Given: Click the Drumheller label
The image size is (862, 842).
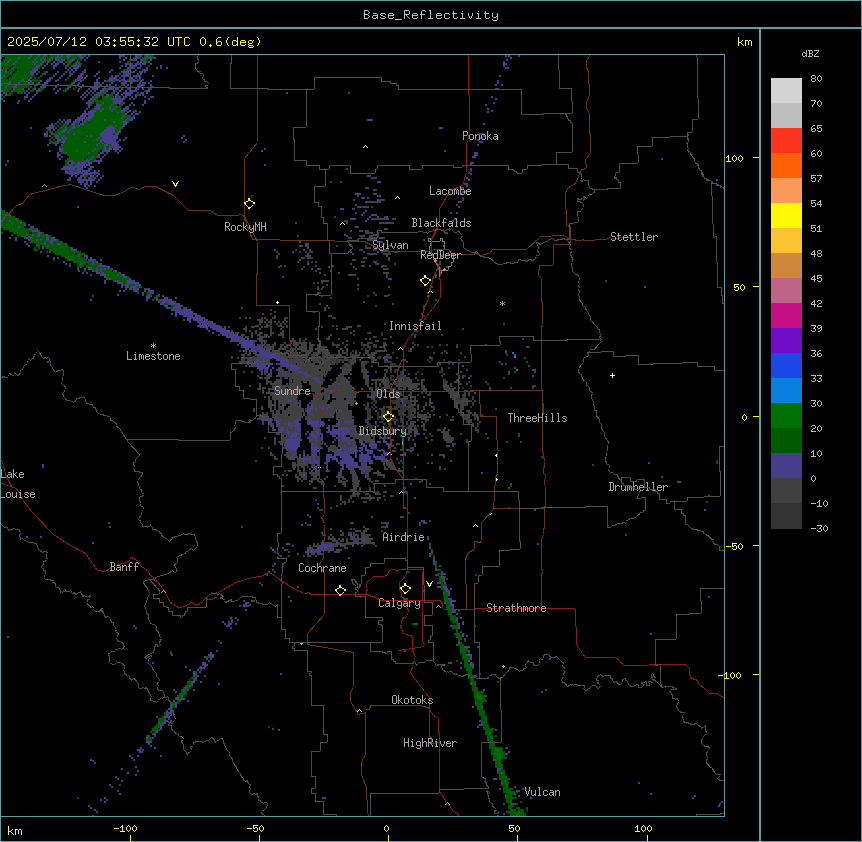Looking at the screenshot, I should click(638, 487).
